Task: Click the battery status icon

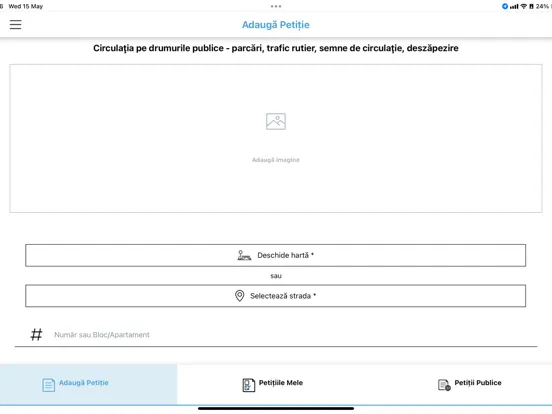Action: 532,6
